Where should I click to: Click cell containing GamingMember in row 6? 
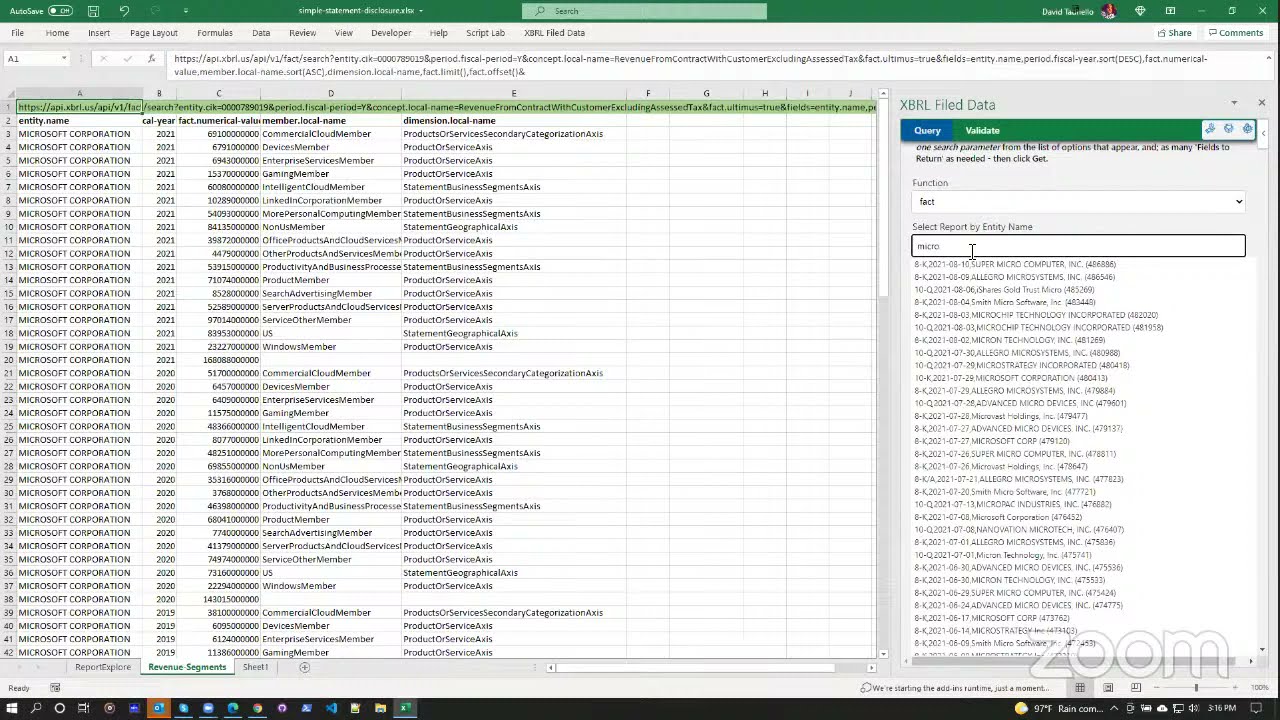(330, 174)
